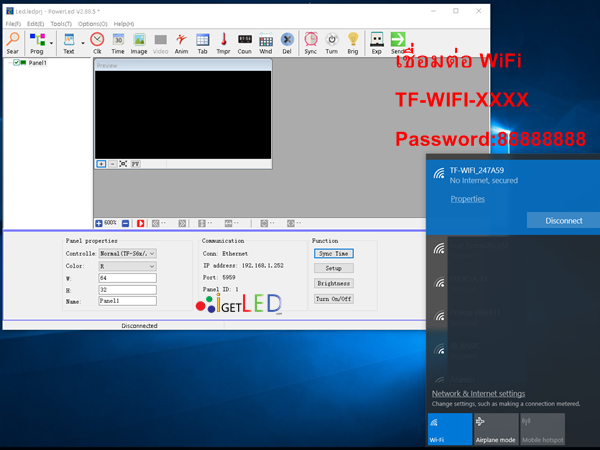Open the Tools(T) menu

pos(61,24)
